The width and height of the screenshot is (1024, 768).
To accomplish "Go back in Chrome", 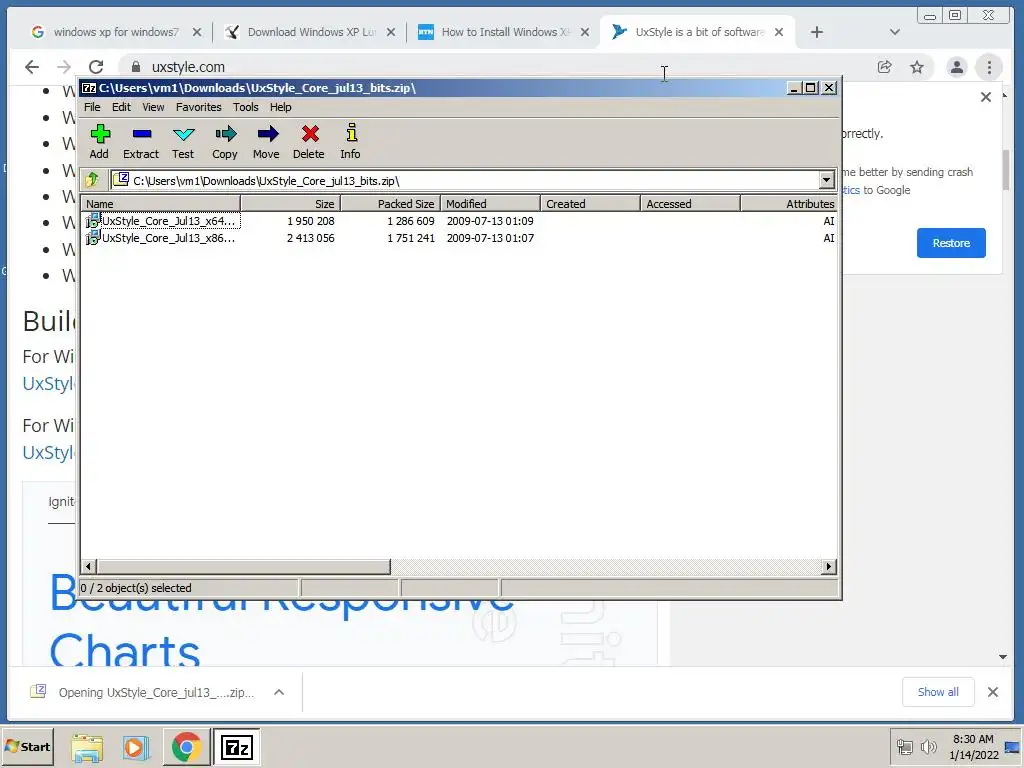I will [32, 67].
